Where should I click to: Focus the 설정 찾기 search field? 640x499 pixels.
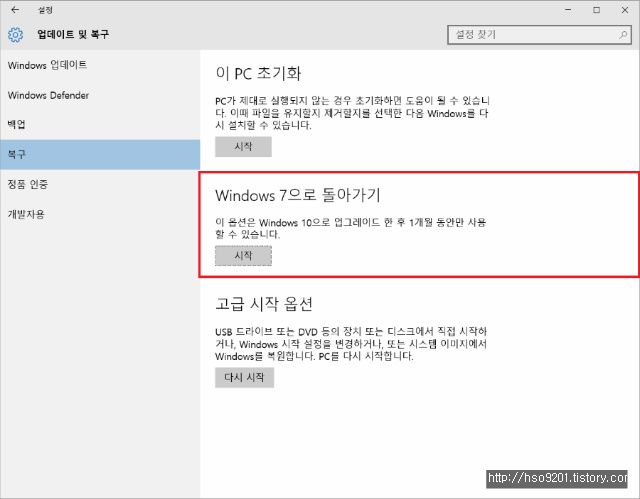click(x=539, y=35)
